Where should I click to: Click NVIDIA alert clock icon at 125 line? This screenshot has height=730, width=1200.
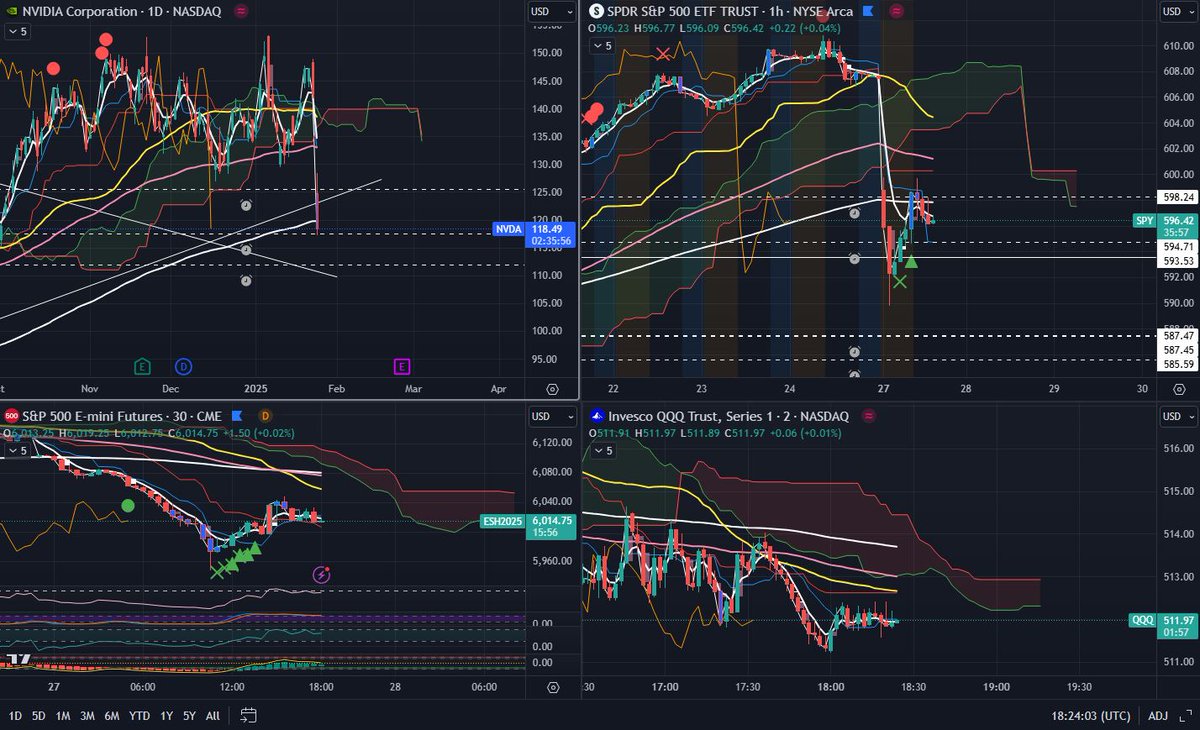[x=247, y=205]
